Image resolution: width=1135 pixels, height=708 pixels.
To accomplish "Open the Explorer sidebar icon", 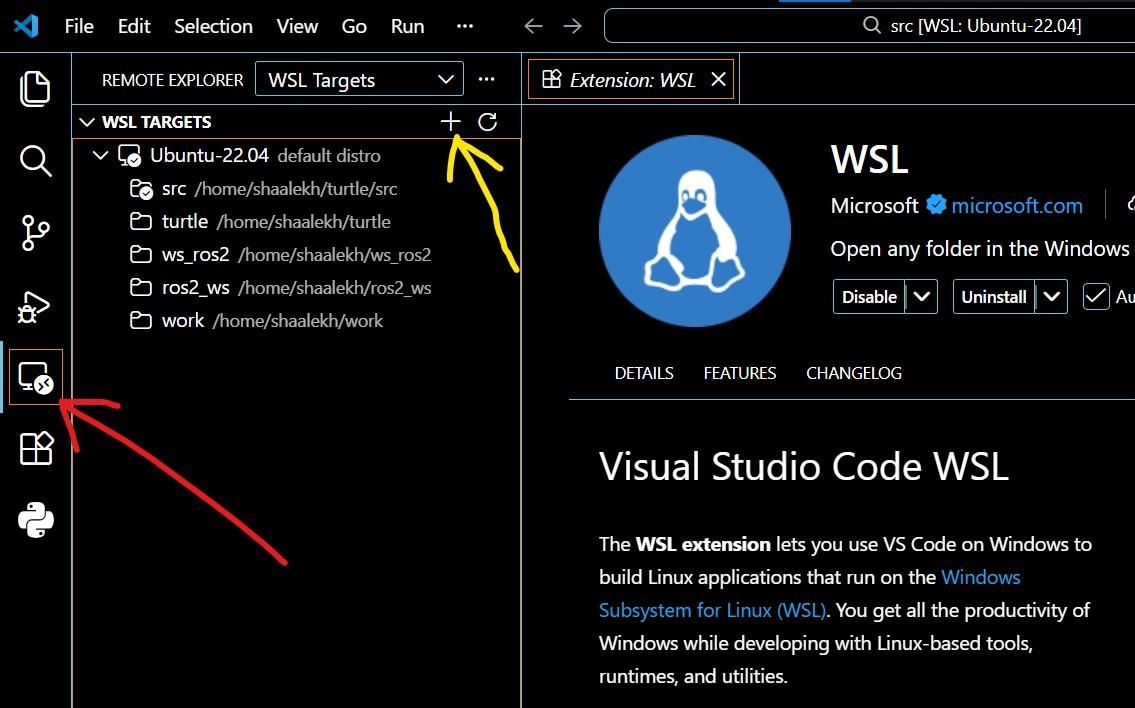I will 35,88.
